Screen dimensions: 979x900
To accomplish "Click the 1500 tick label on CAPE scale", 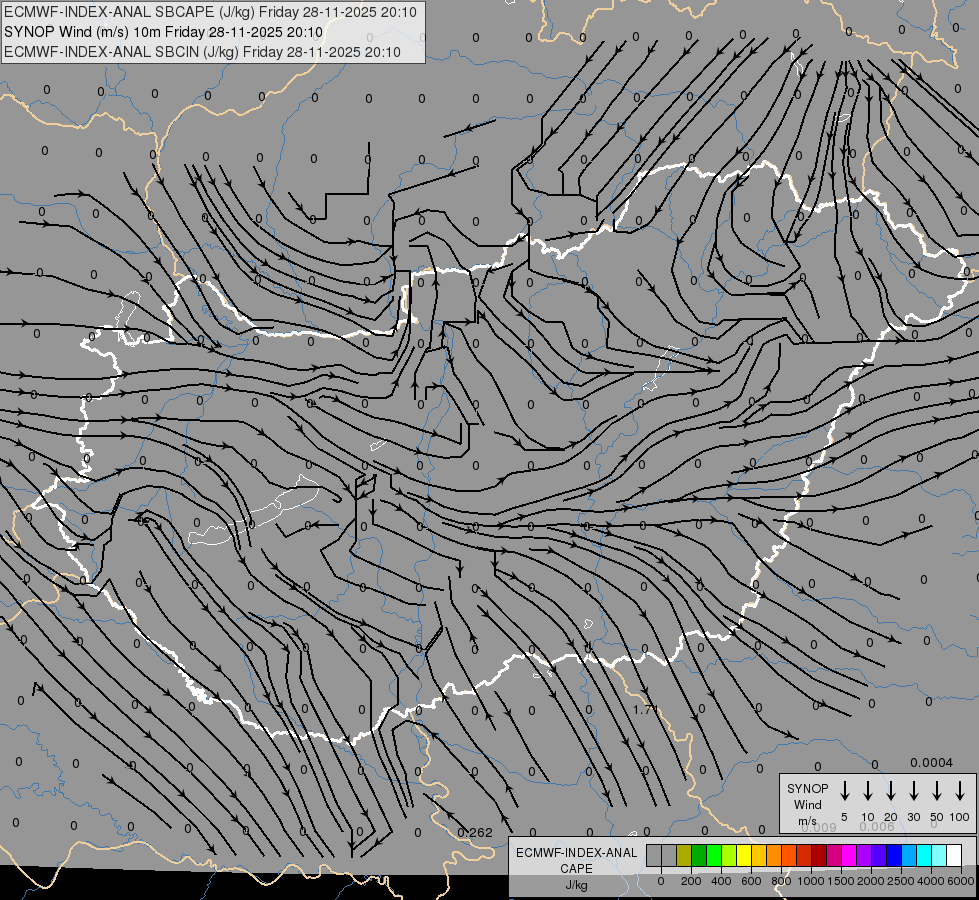I will click(x=841, y=881).
